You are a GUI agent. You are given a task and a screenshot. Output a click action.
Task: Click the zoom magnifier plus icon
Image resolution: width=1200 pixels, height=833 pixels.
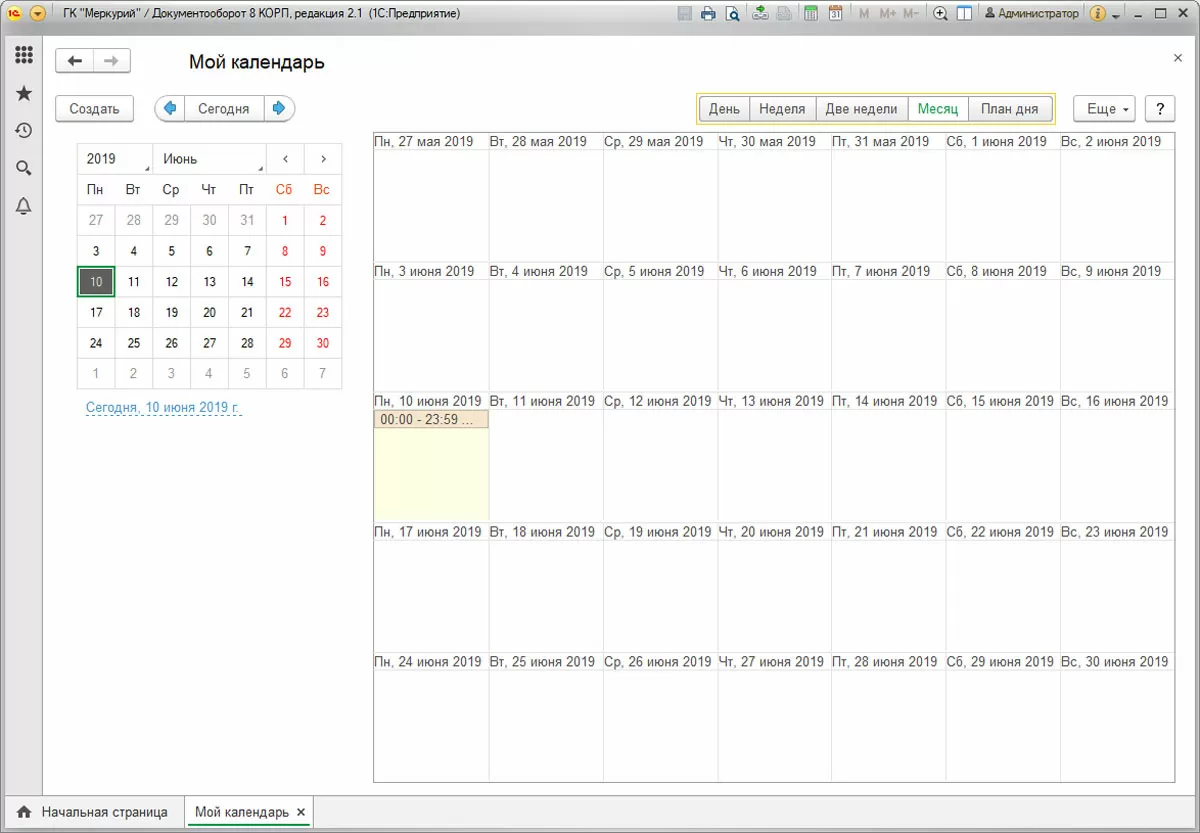pos(940,14)
